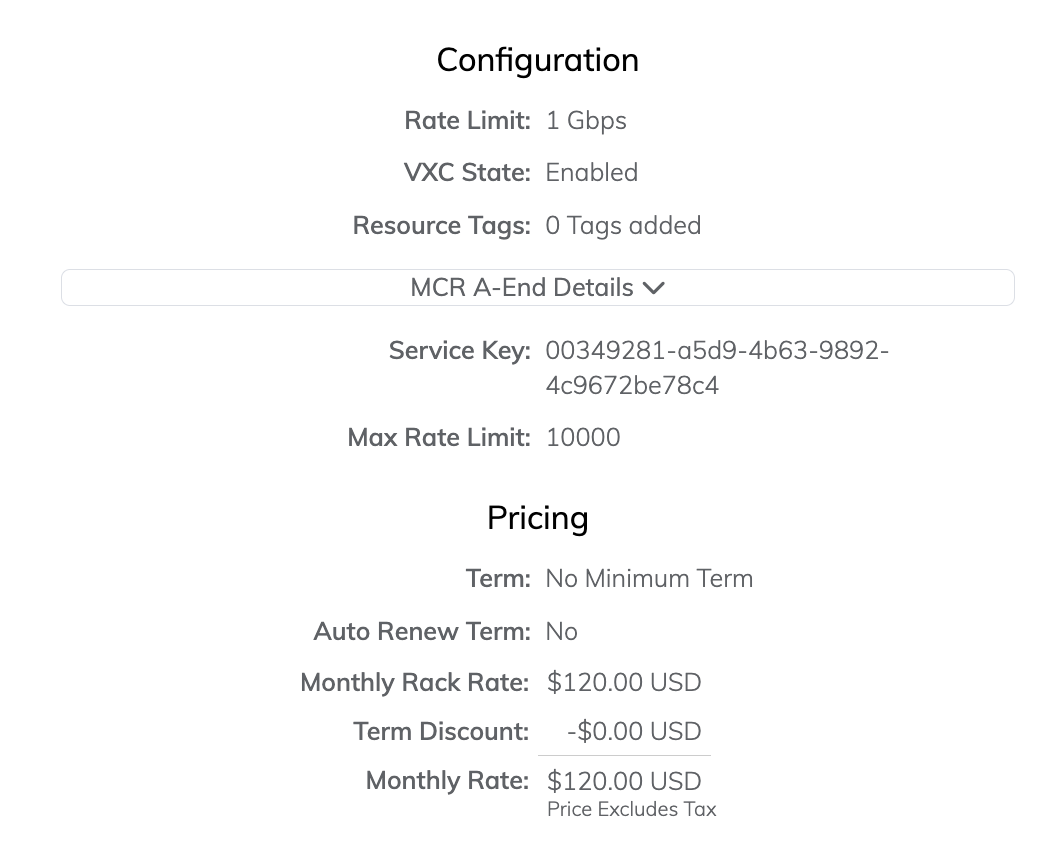
Task: Click the final Monthly Rate $120.00 USD amount
Action: [624, 781]
